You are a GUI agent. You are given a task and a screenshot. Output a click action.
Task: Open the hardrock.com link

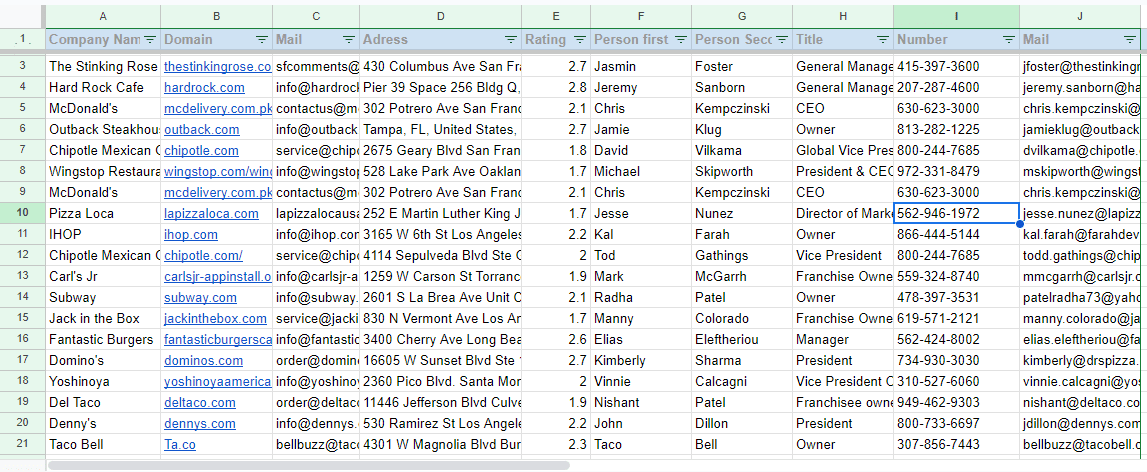pos(204,88)
